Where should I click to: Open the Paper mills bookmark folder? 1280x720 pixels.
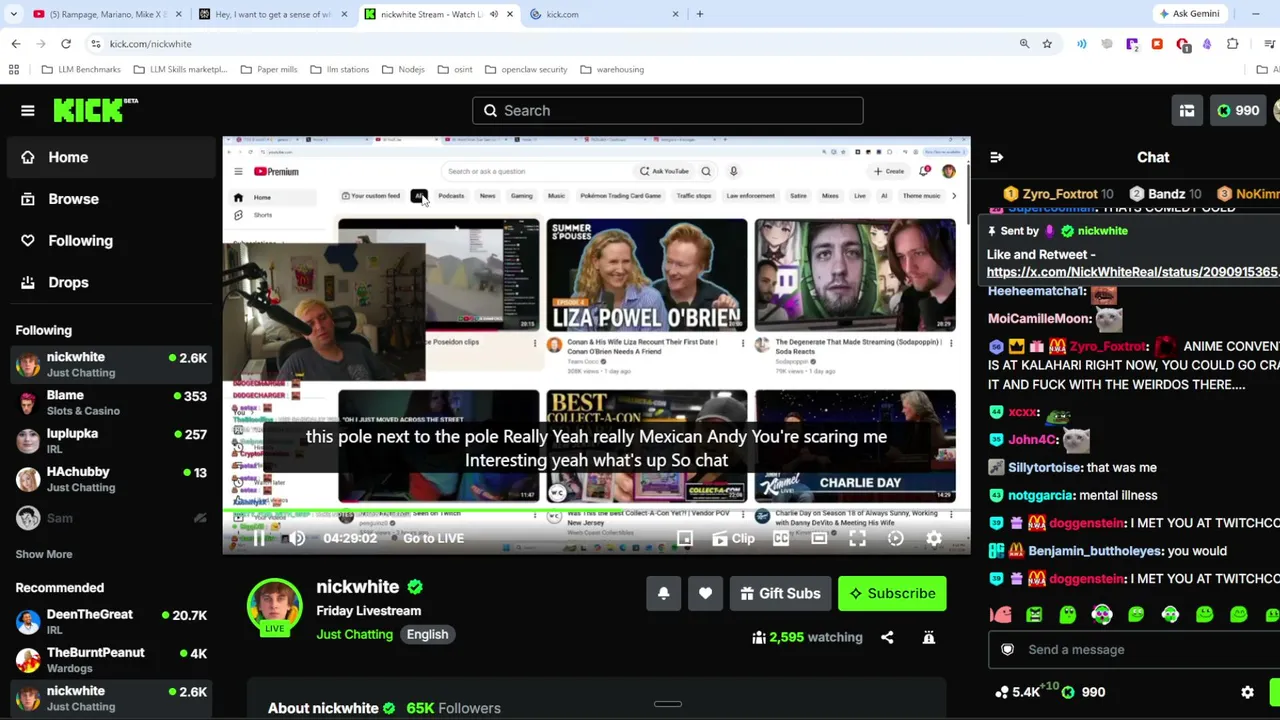click(x=269, y=70)
